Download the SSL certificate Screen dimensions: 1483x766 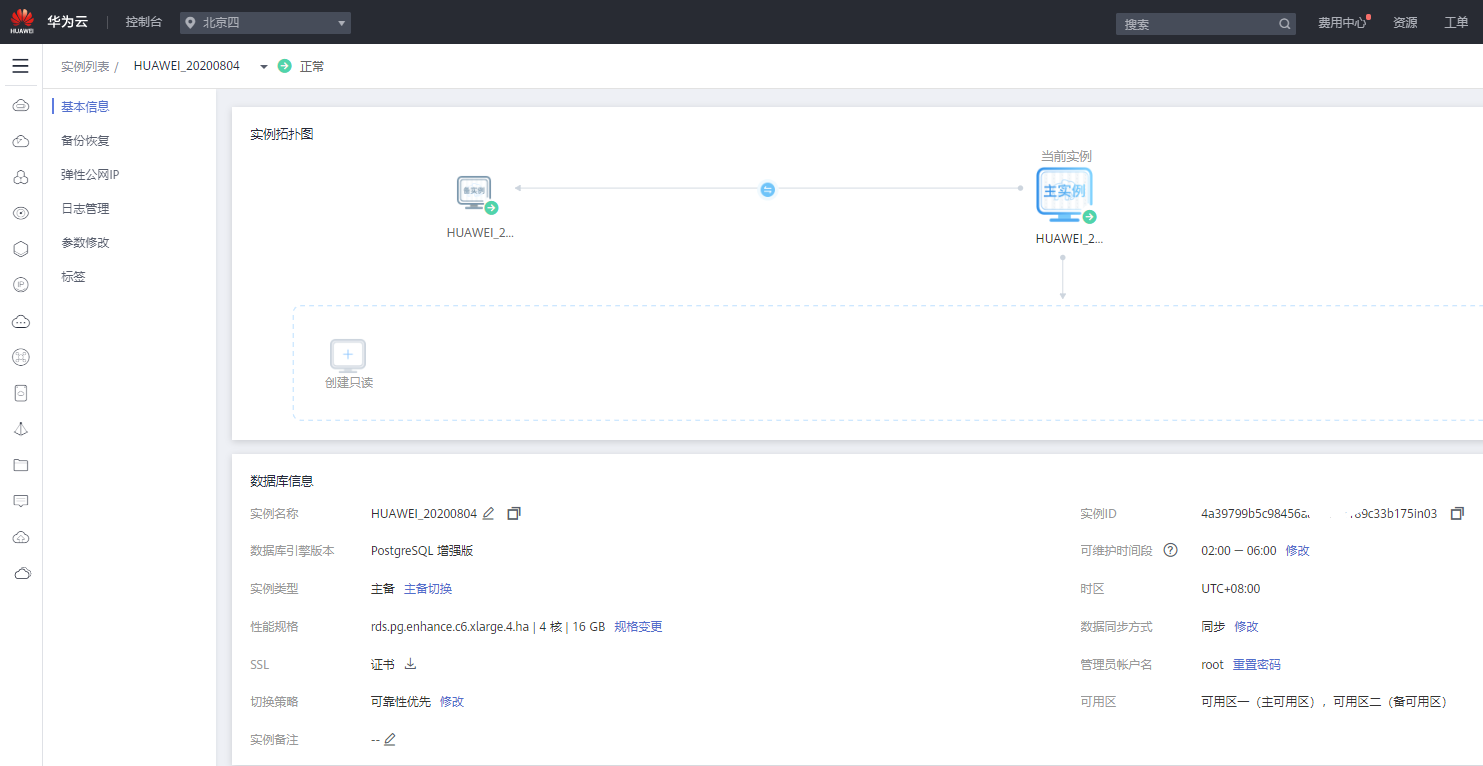410,664
